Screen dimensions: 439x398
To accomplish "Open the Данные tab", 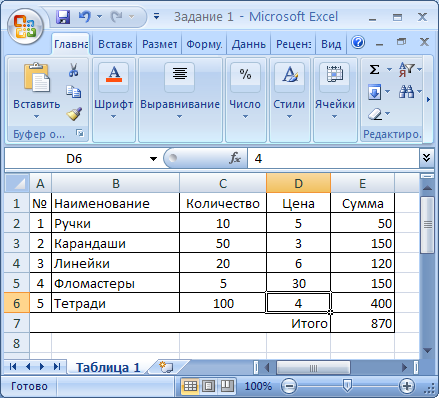I will pos(249,44).
